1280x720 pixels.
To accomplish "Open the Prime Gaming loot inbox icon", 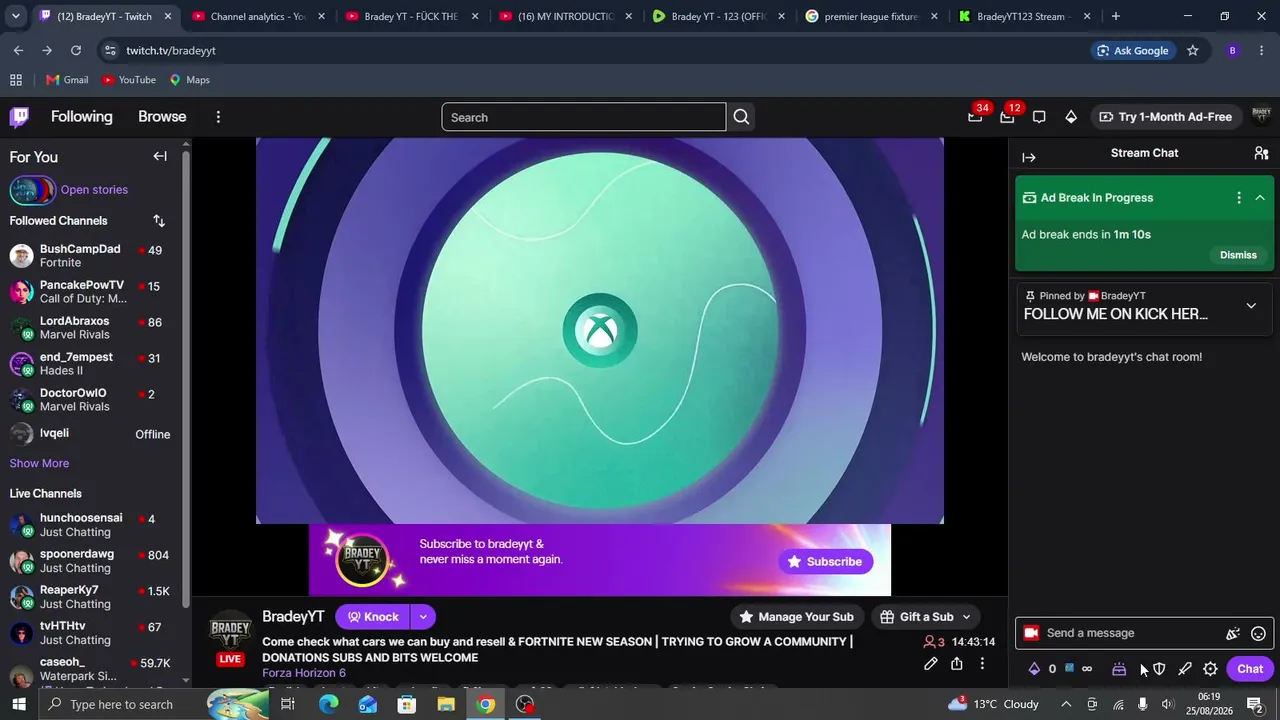I will point(975,117).
